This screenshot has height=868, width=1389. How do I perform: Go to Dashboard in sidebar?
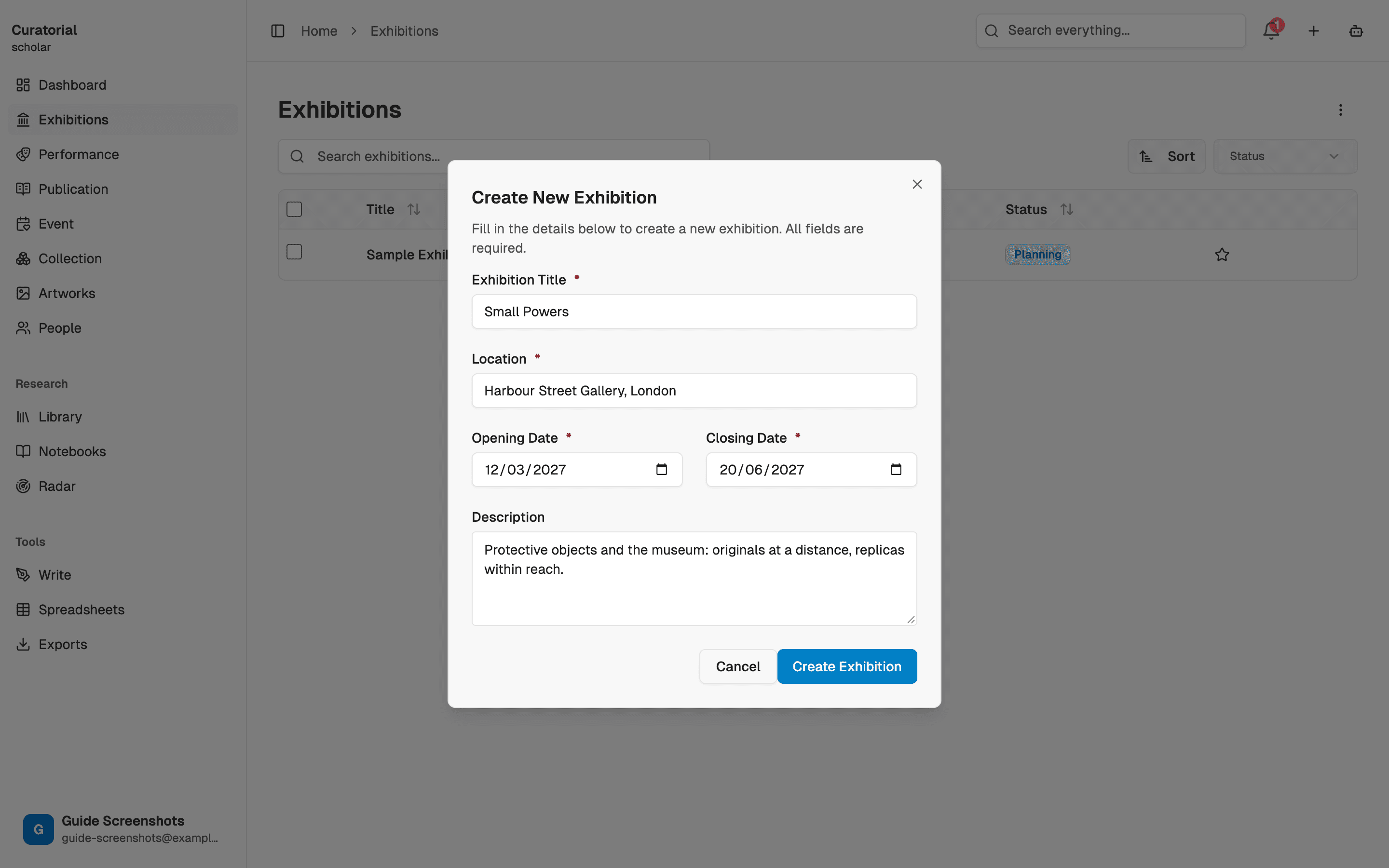click(123, 85)
